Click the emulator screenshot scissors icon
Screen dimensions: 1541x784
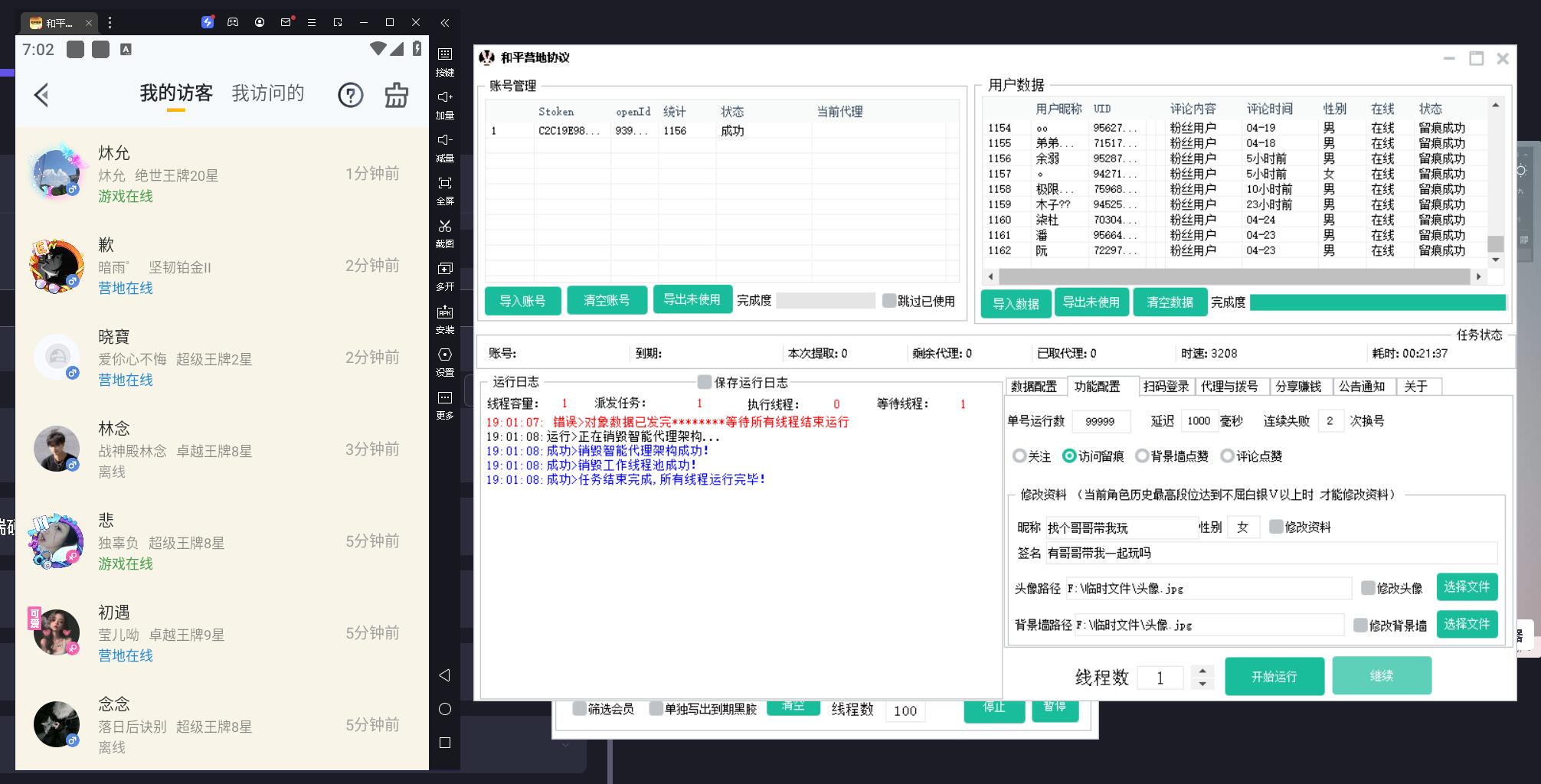click(444, 227)
